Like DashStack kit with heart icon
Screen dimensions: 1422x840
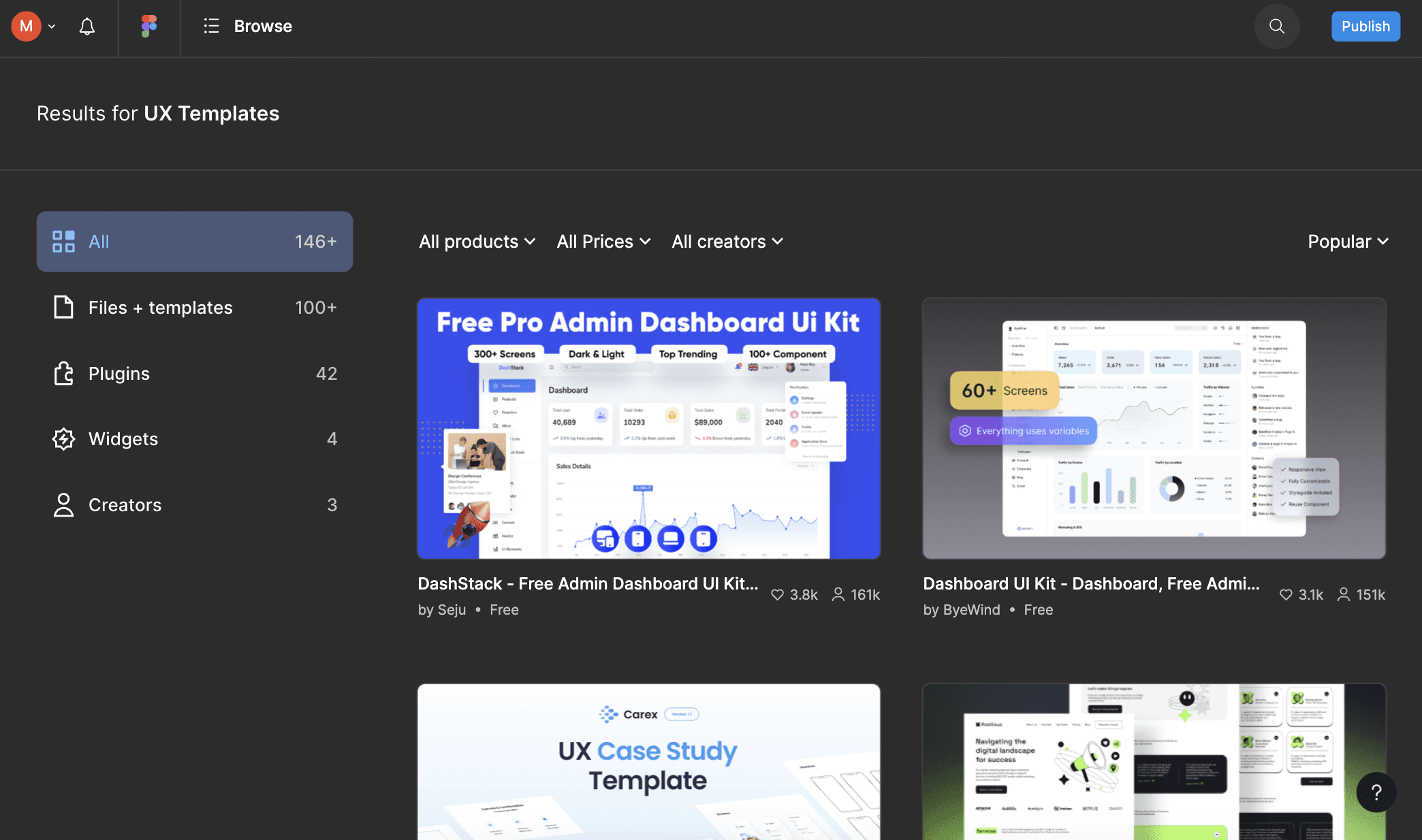(x=777, y=595)
